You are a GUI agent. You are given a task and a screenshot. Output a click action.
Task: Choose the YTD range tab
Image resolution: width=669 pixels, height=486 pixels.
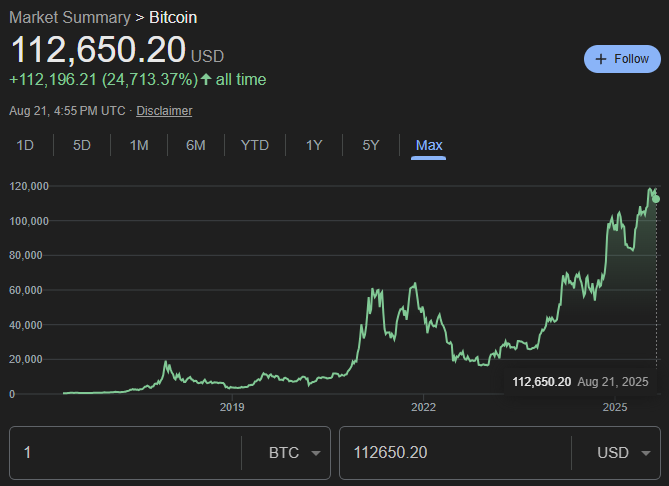point(255,146)
